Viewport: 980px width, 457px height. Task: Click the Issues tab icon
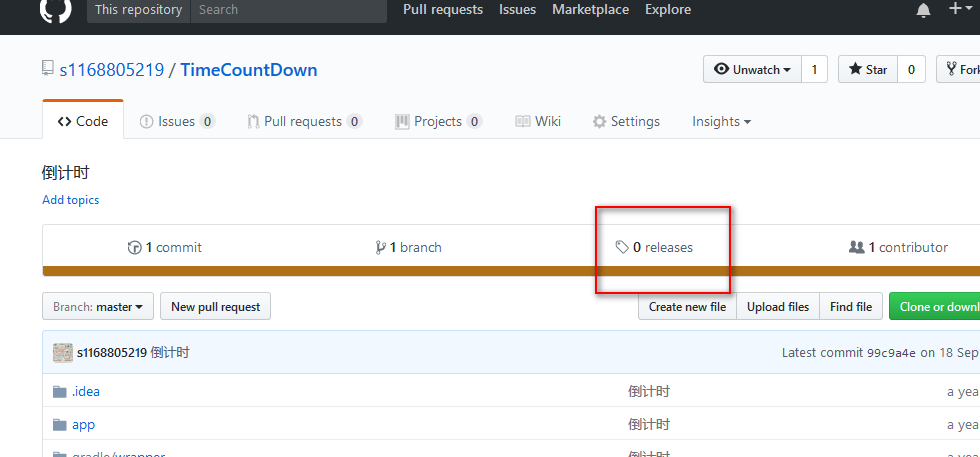pos(146,121)
